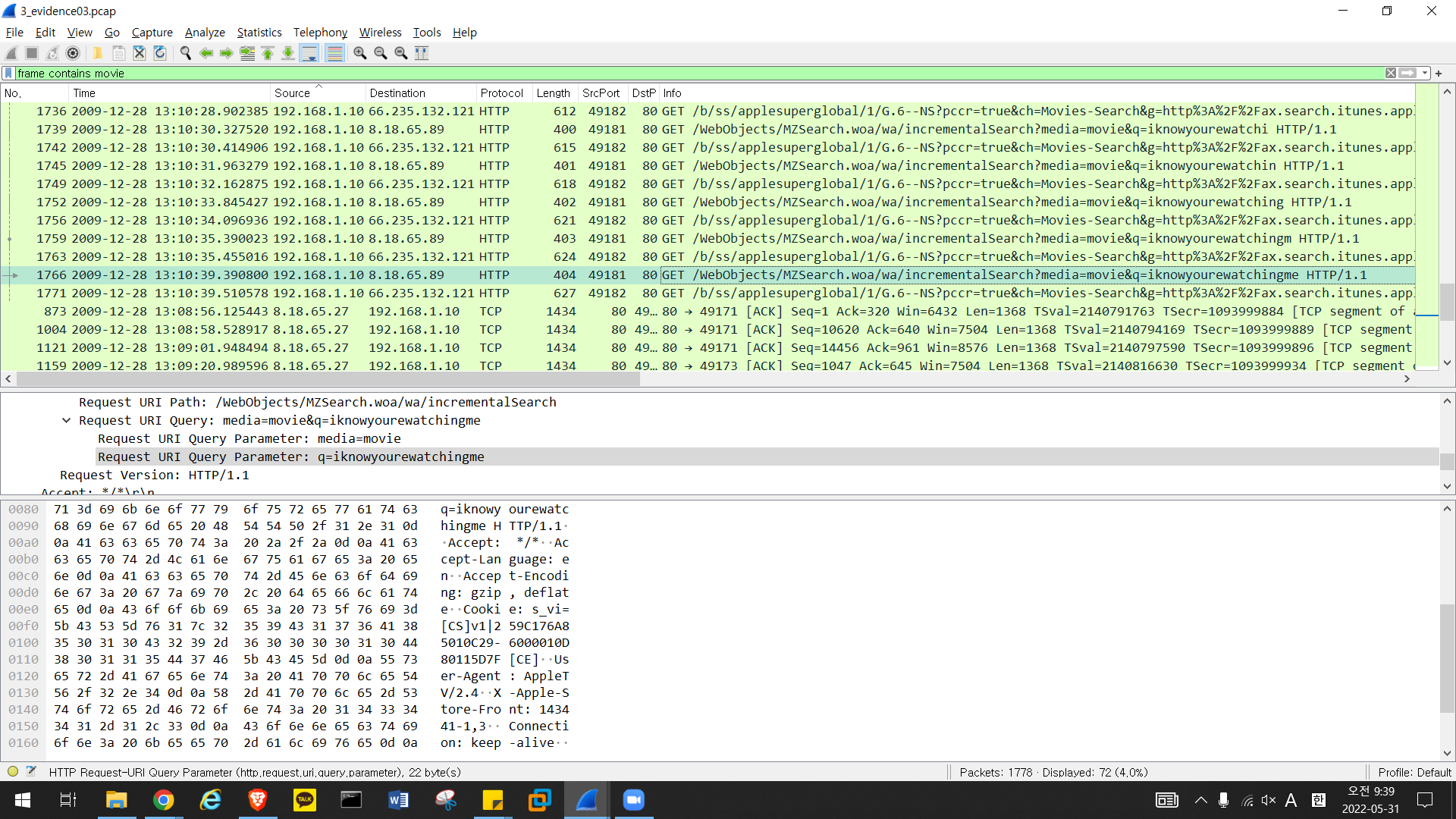Click Profile: Default in status bar
Viewport: 1456px width, 819px height.
[1414, 772]
